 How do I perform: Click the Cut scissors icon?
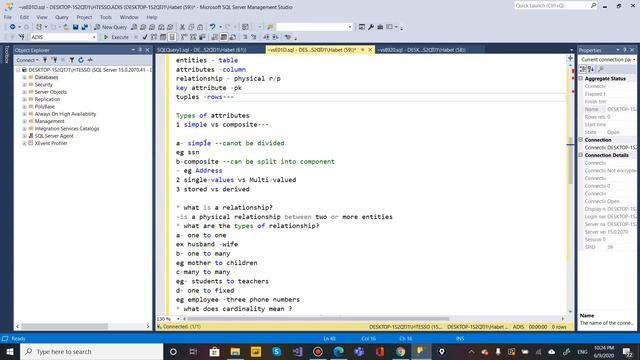pos(182,27)
